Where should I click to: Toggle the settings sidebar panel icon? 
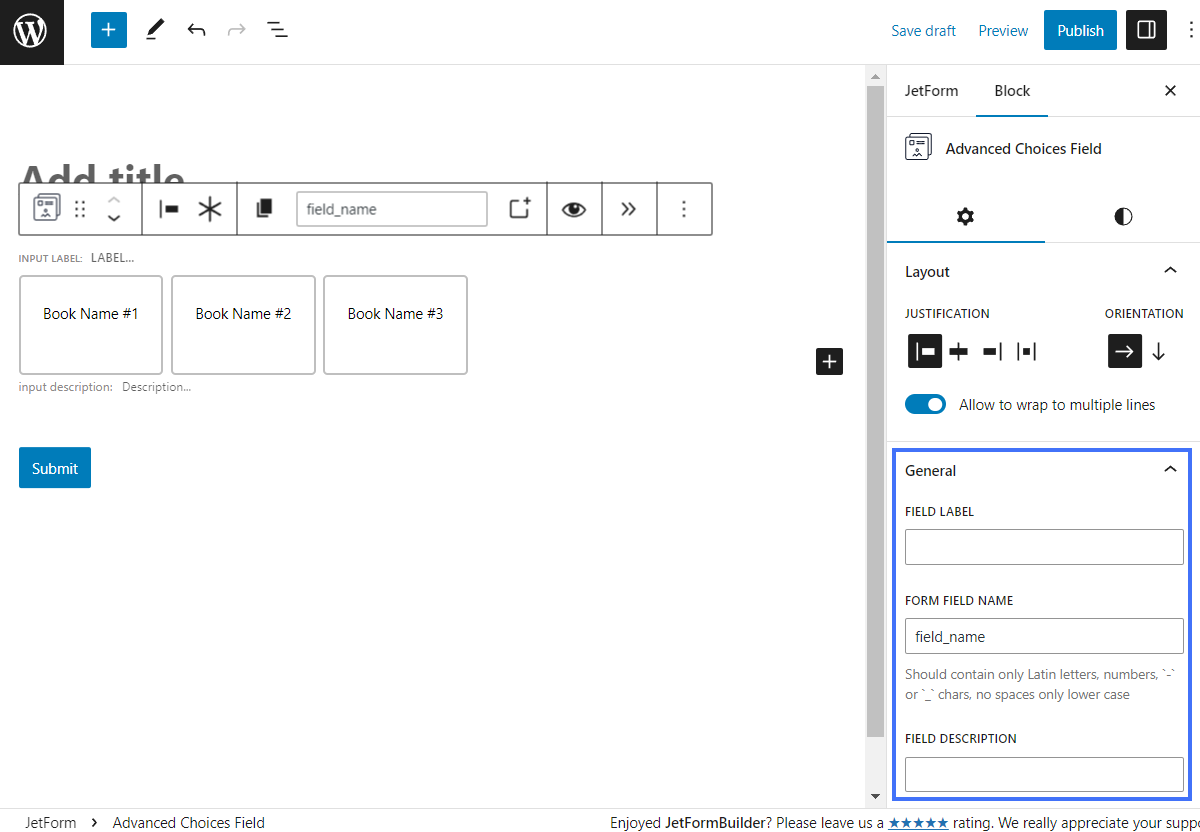tap(1147, 30)
